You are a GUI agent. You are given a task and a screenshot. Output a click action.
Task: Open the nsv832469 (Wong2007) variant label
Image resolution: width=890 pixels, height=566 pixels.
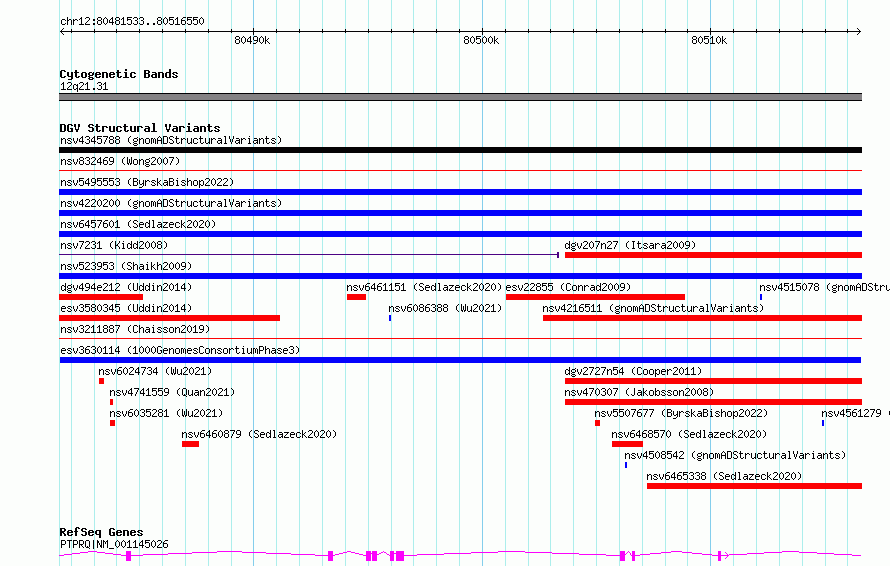click(x=120, y=161)
